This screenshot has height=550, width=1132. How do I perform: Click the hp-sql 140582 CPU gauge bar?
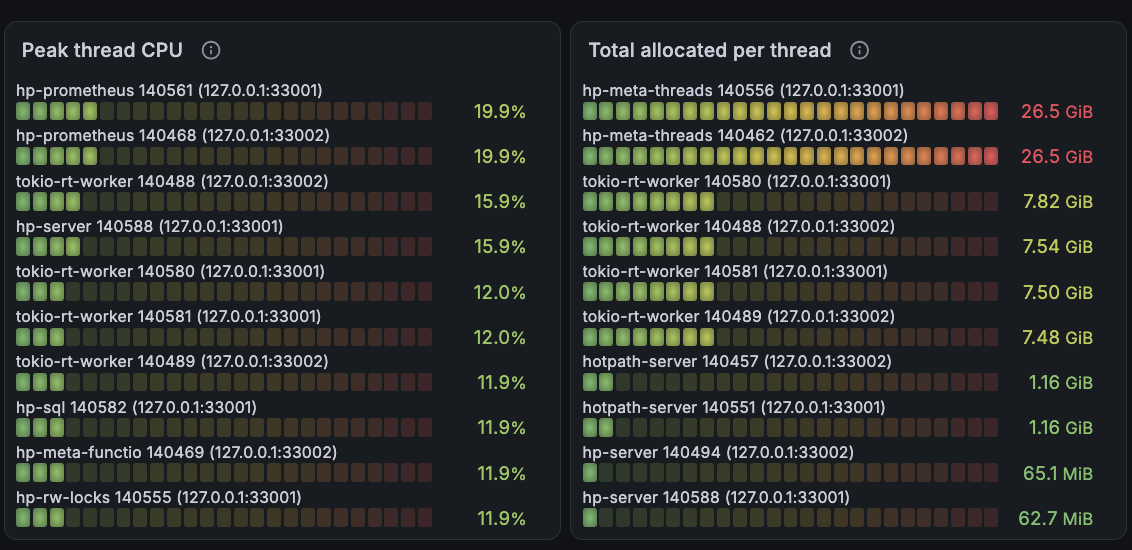coord(224,427)
